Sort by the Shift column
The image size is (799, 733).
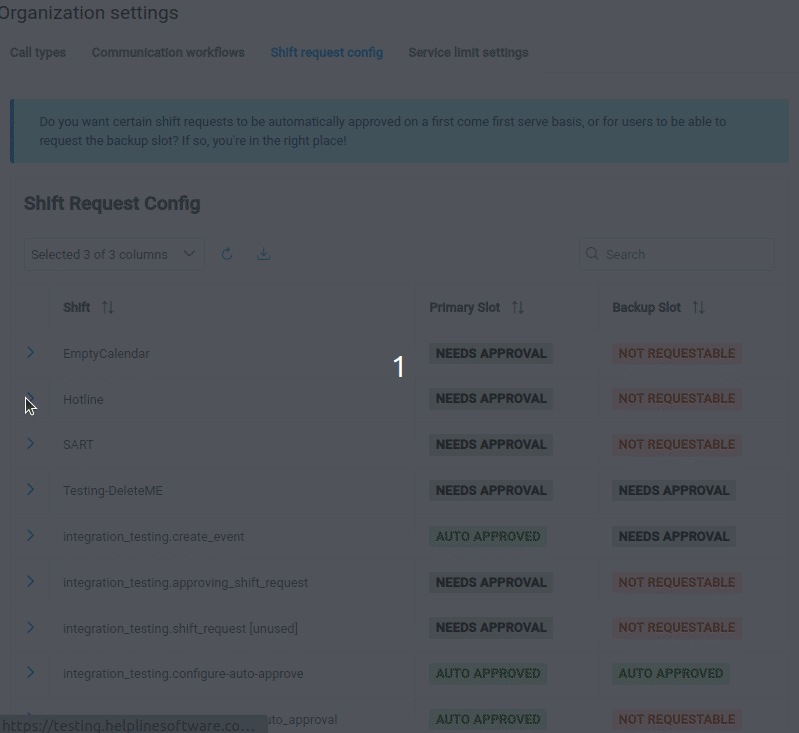pyautogui.click(x=108, y=307)
